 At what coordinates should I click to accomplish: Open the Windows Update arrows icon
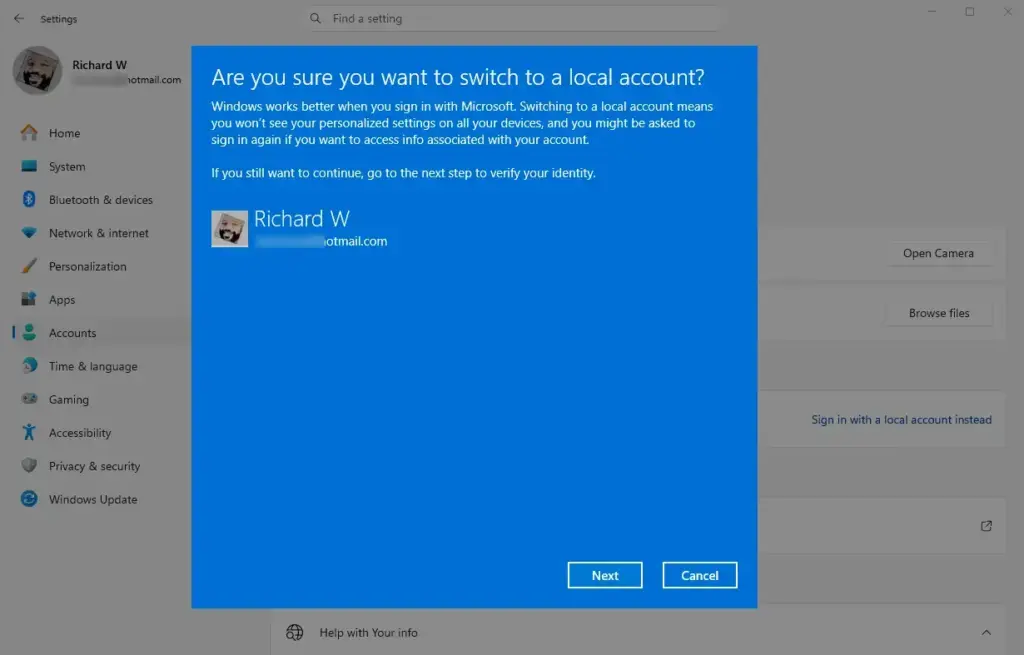(29, 499)
